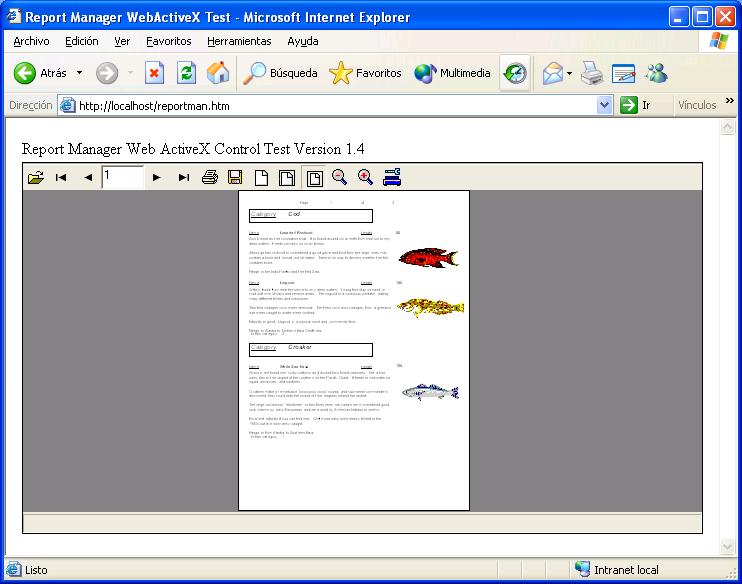Expand the Atrás history dropdown arrow
The image size is (742, 584).
[x=80, y=73]
